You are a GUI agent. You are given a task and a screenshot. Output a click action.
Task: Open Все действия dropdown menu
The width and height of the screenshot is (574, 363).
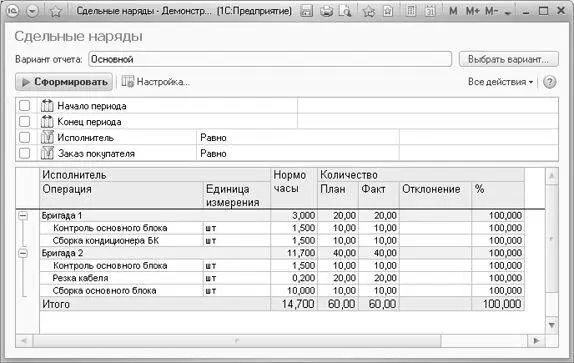(500, 82)
